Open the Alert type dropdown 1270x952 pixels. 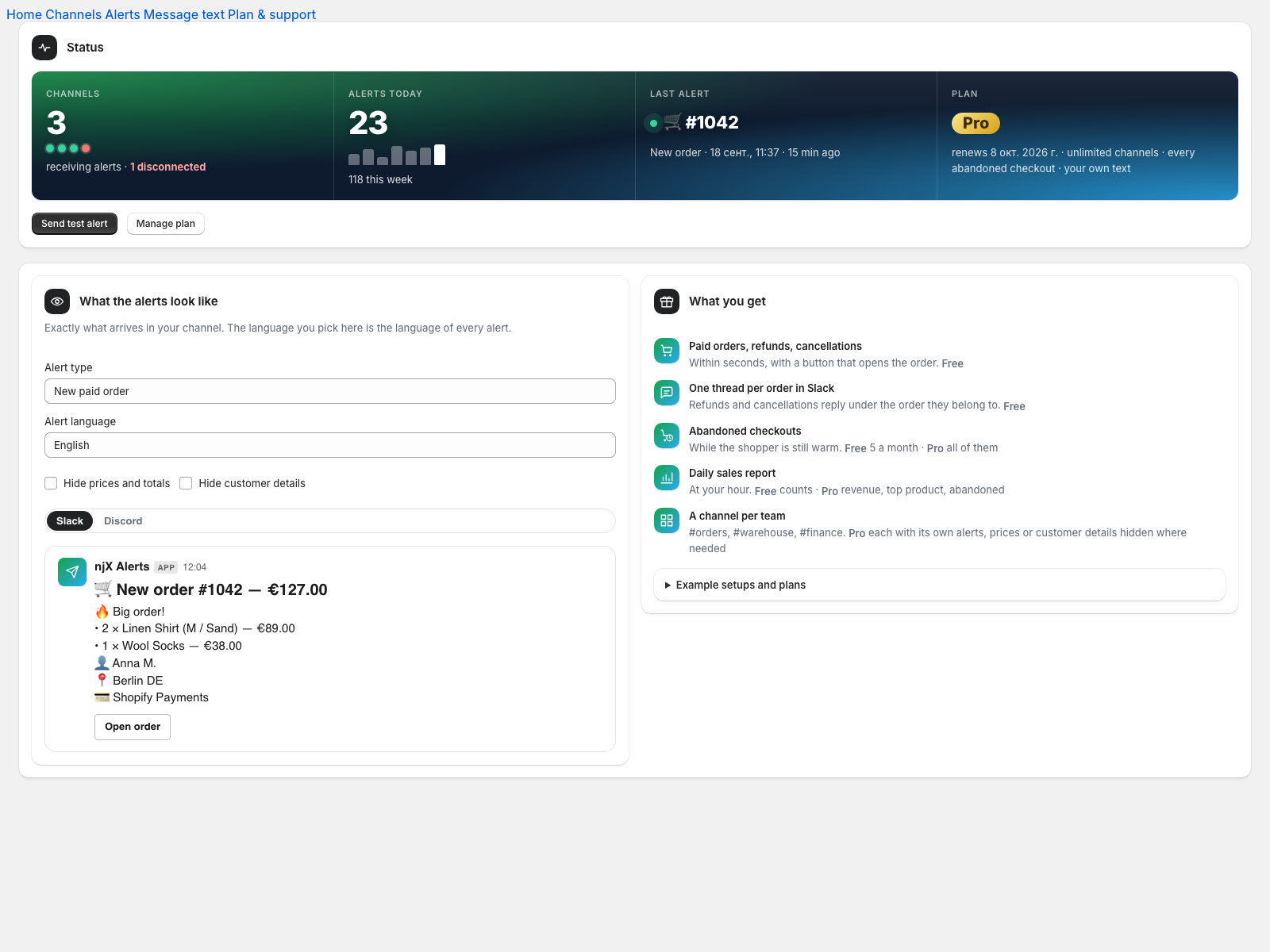(x=330, y=391)
